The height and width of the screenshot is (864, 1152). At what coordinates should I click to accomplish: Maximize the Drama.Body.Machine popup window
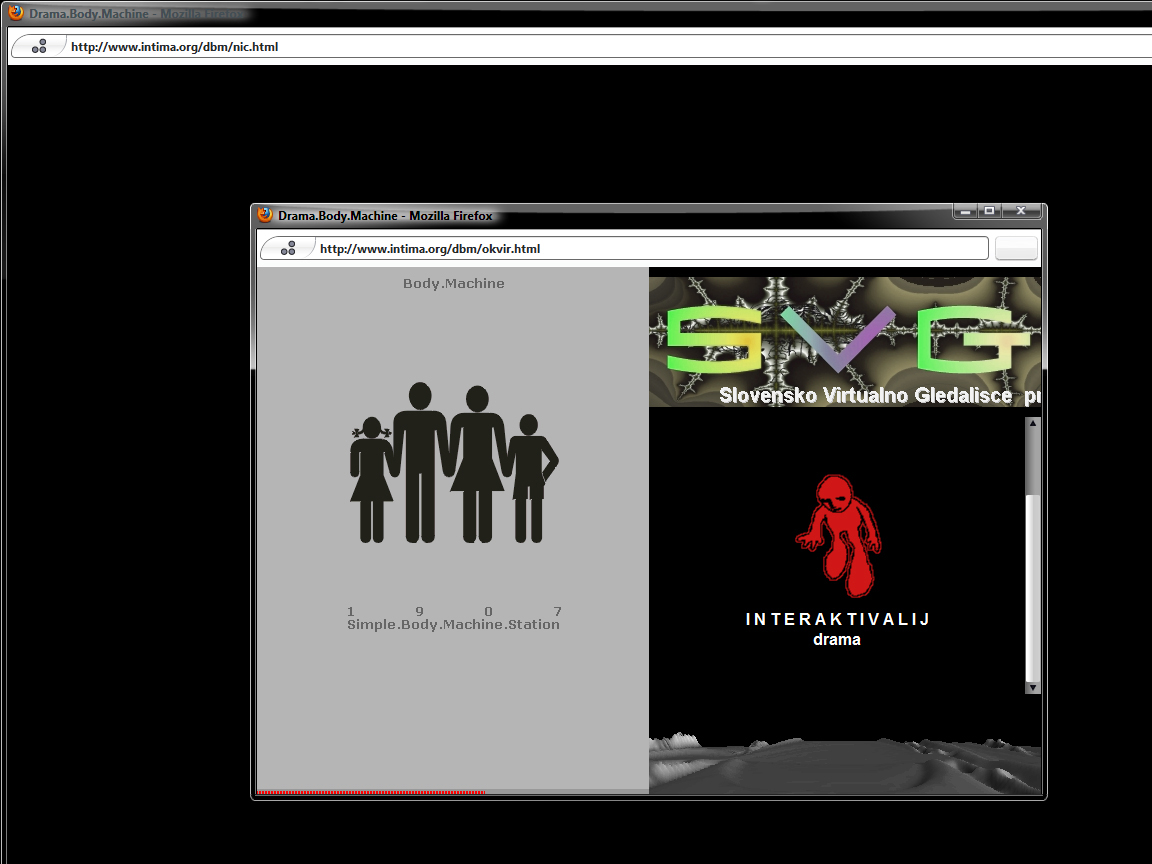989,211
